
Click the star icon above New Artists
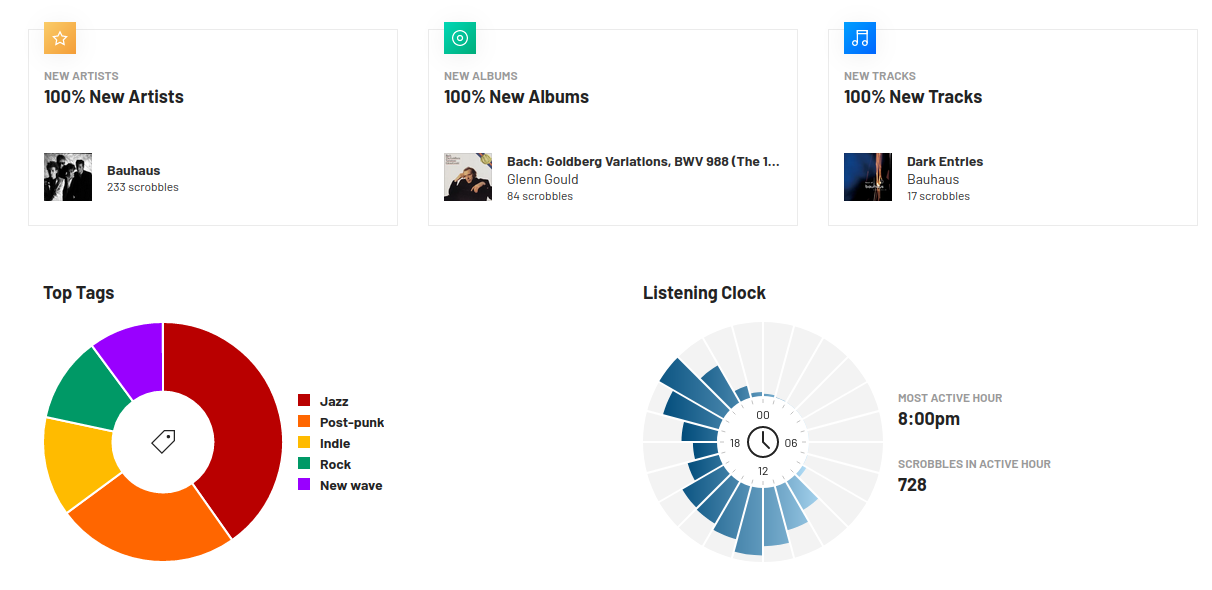click(x=60, y=39)
